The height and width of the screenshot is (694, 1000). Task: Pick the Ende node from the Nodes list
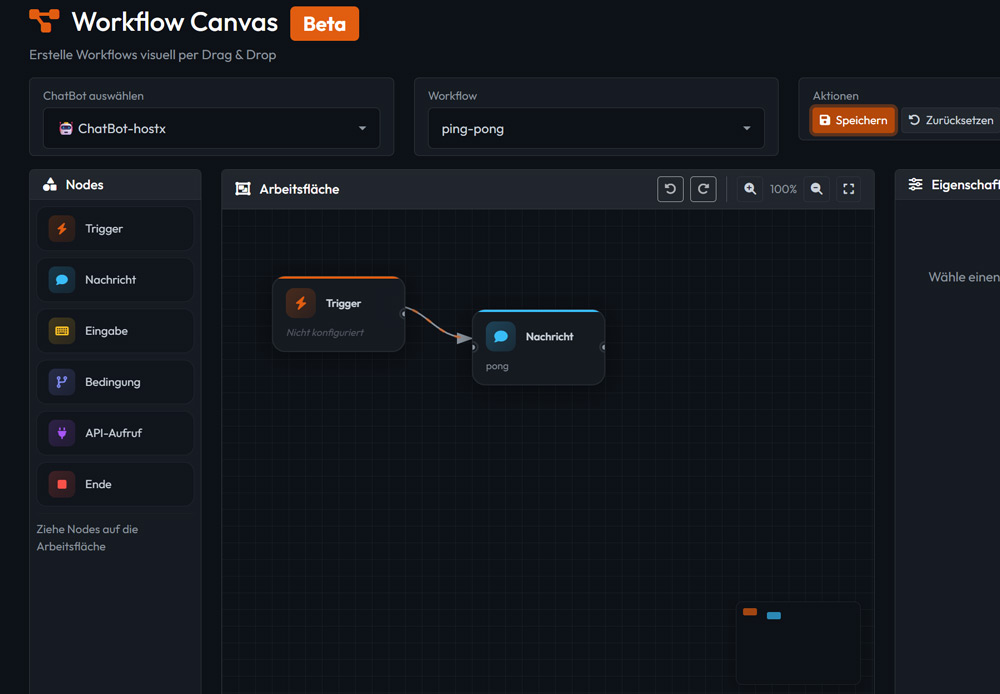tap(114, 483)
